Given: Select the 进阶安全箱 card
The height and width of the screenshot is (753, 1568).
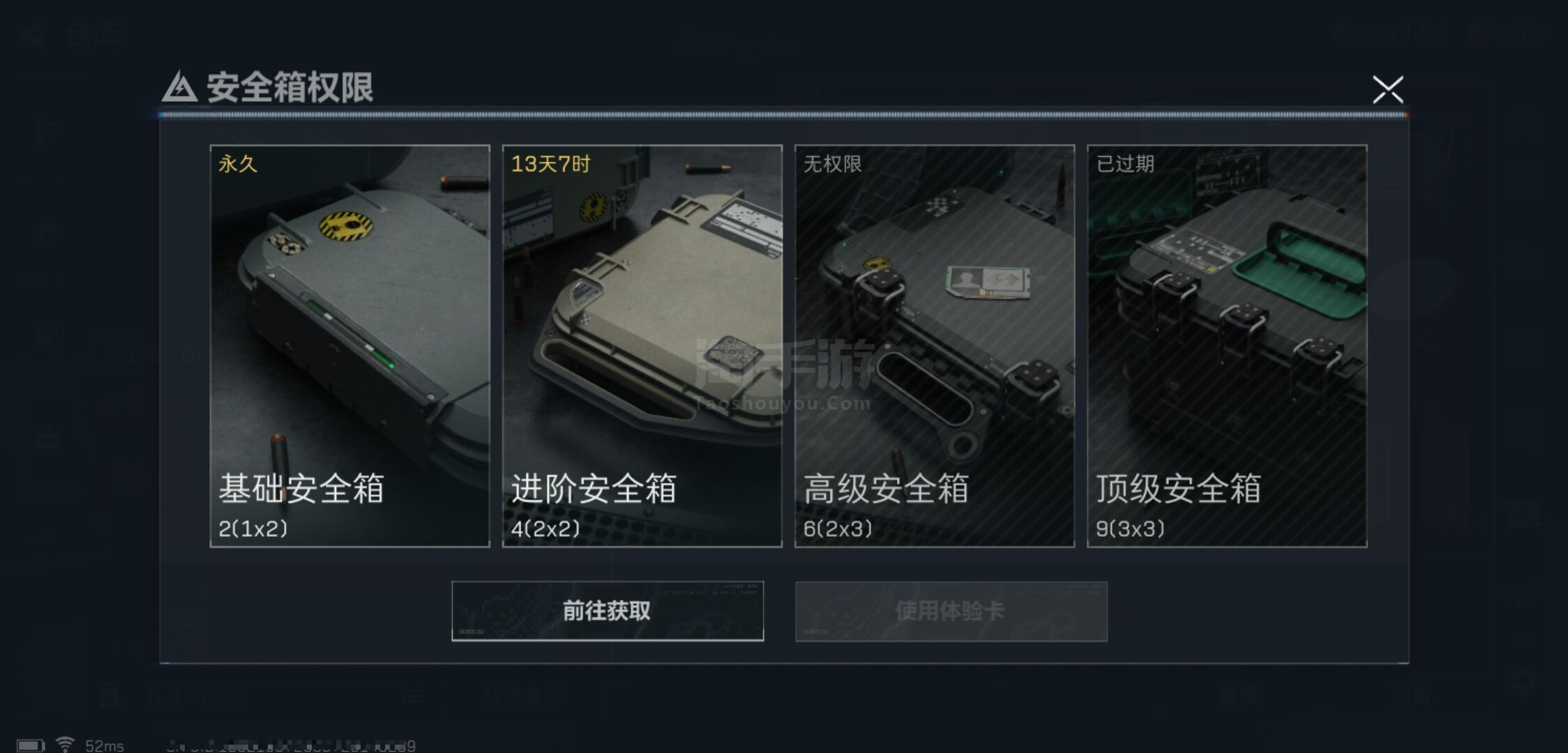Looking at the screenshot, I should [642, 346].
